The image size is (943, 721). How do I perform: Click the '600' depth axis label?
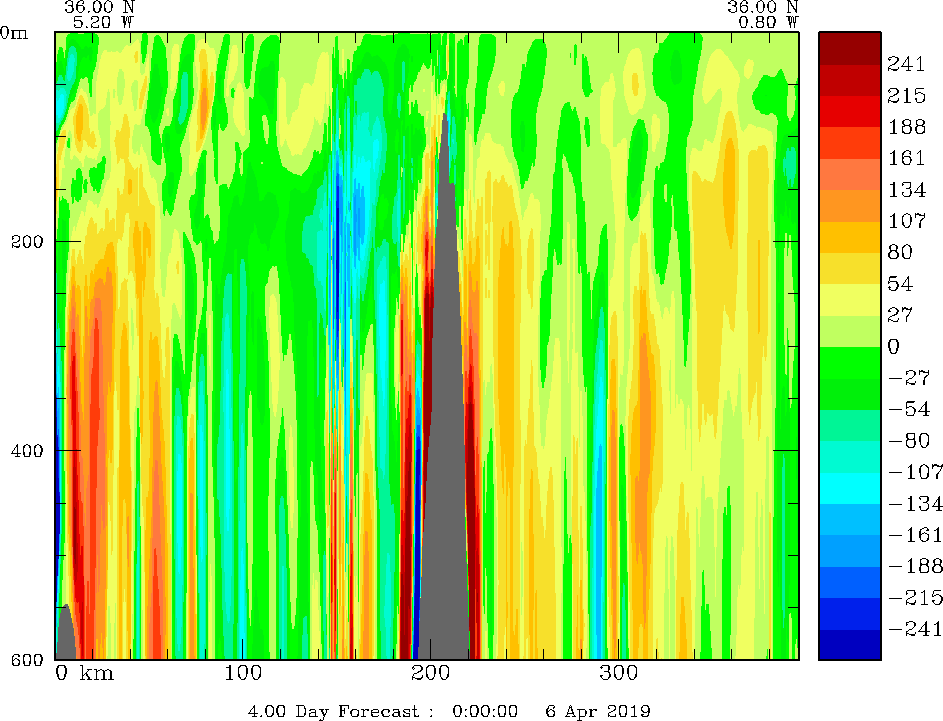pyautogui.click(x=27, y=660)
